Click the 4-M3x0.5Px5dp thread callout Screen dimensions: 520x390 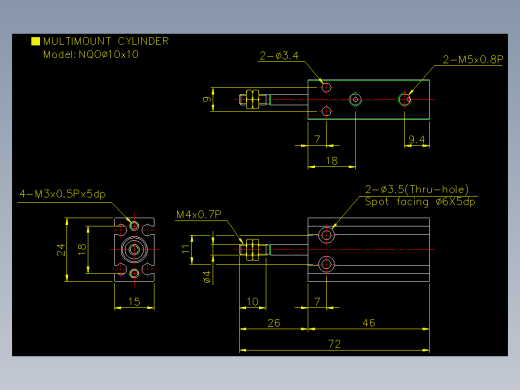point(63,194)
